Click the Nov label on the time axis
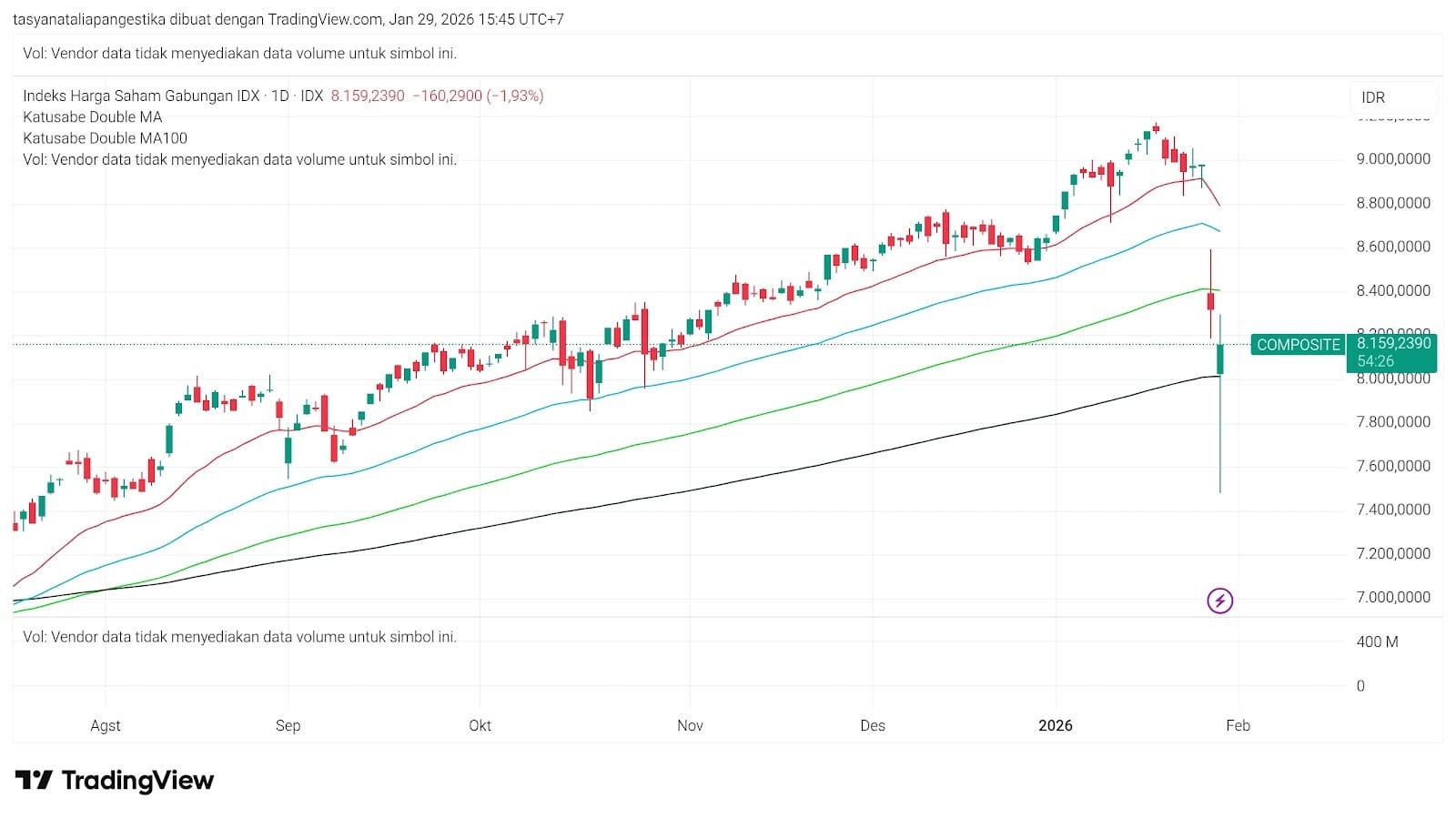1456x818 pixels. [690, 725]
